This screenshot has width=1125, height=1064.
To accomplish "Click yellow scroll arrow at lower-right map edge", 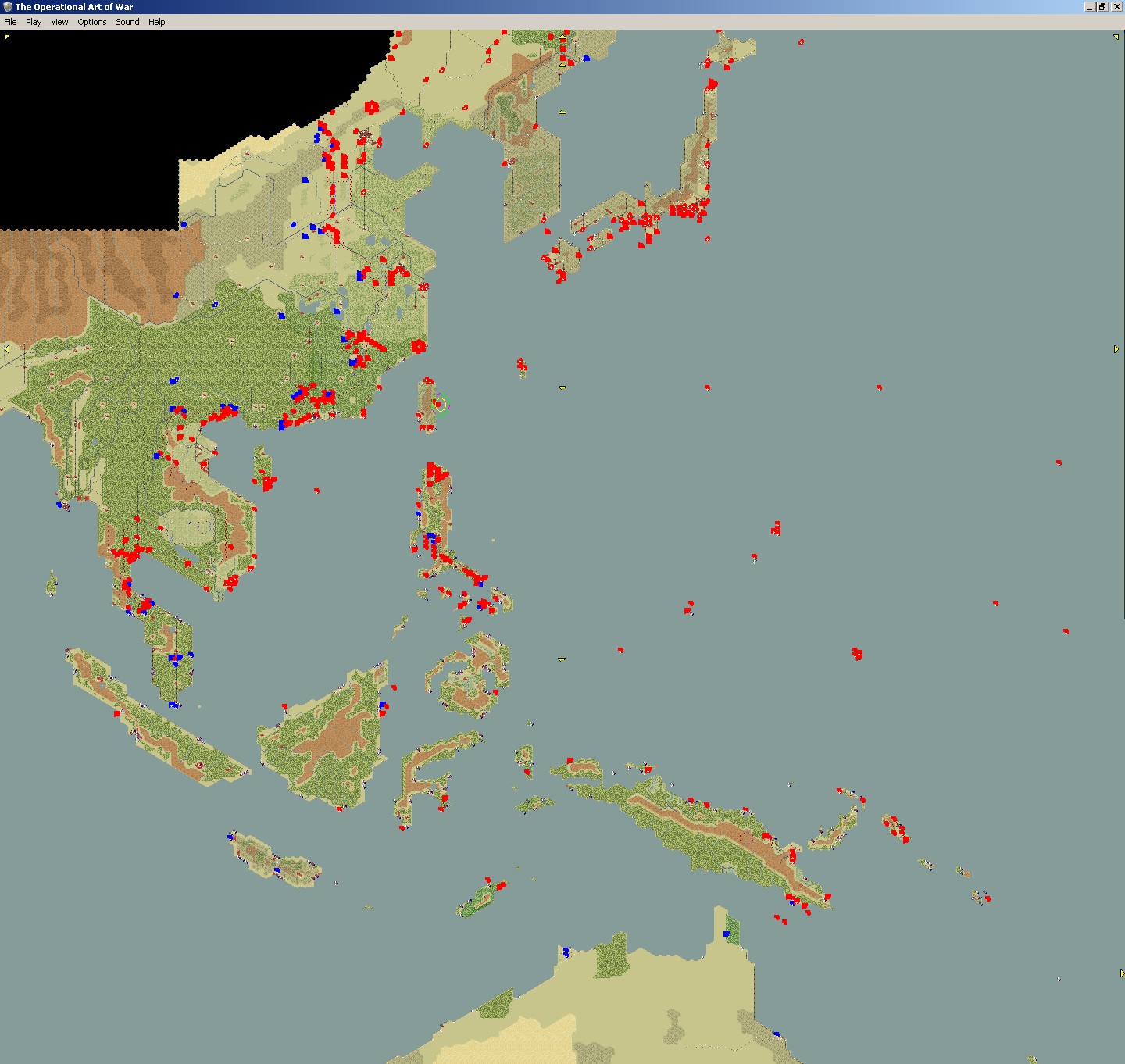I will pyautogui.click(x=1122, y=973).
